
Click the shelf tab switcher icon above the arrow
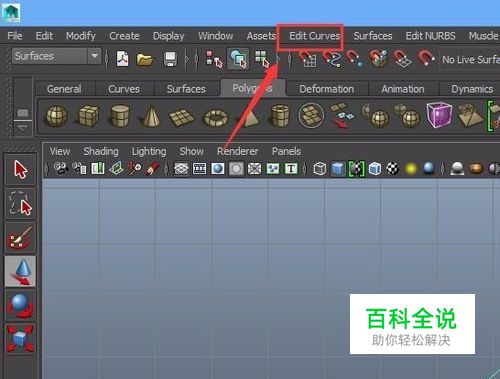[22, 113]
